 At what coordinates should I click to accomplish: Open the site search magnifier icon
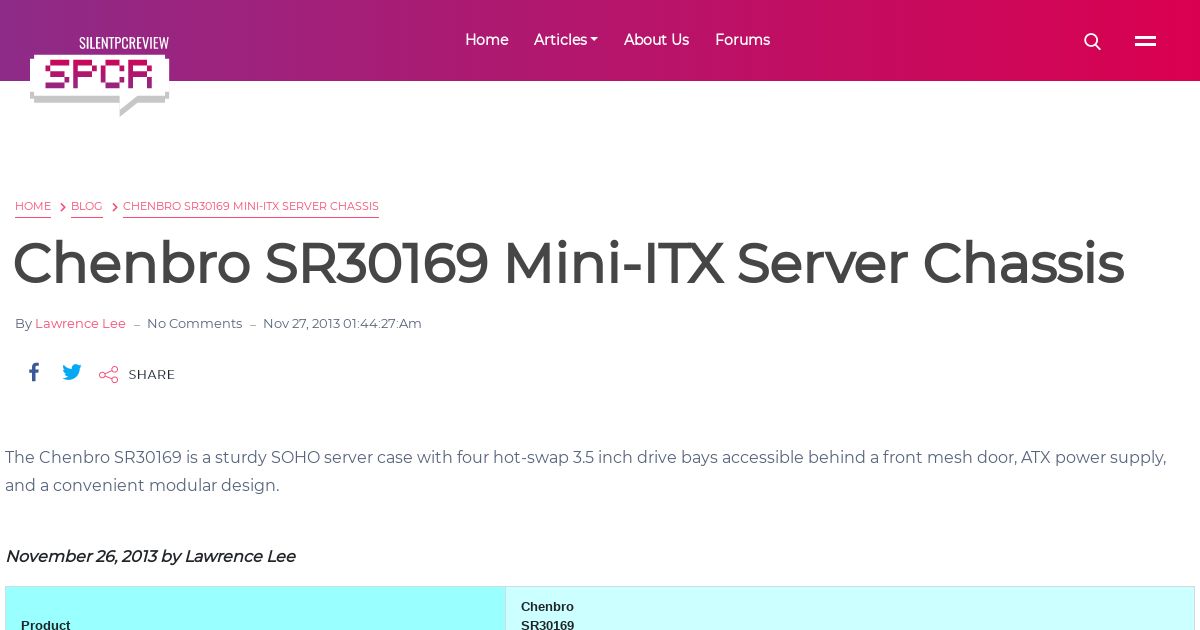[1092, 41]
